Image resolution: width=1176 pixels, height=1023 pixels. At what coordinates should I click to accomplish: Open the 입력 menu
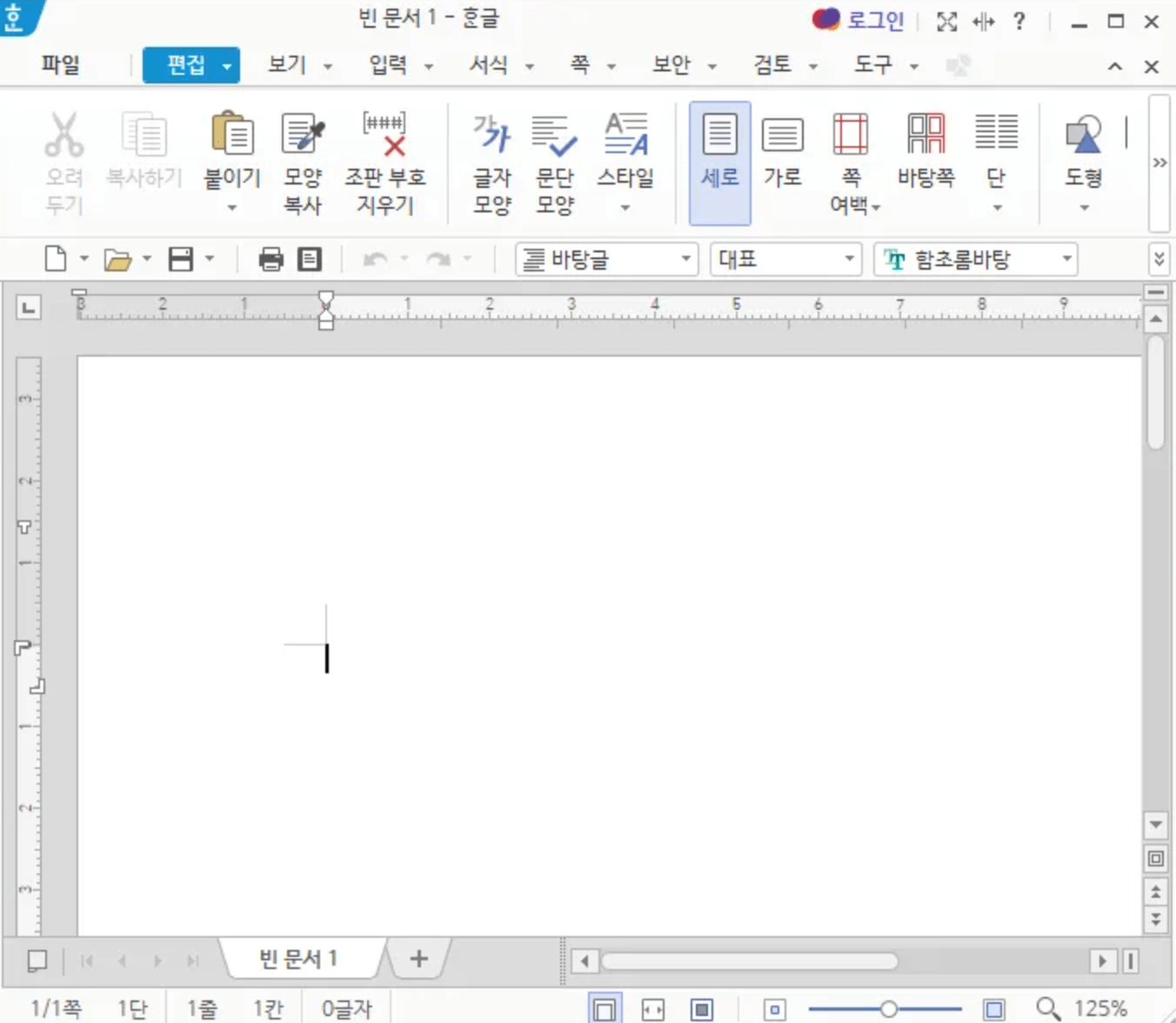(388, 65)
